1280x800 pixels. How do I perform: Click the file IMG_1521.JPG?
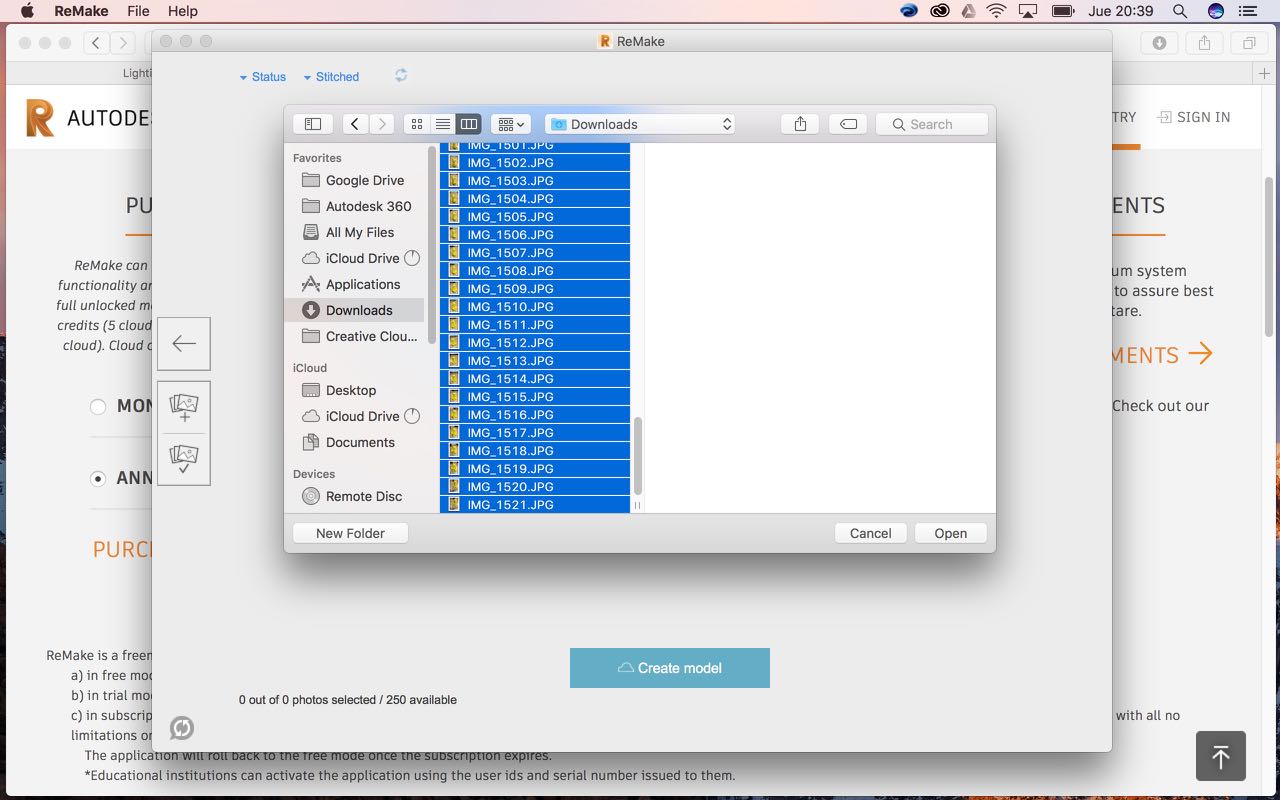click(535, 505)
